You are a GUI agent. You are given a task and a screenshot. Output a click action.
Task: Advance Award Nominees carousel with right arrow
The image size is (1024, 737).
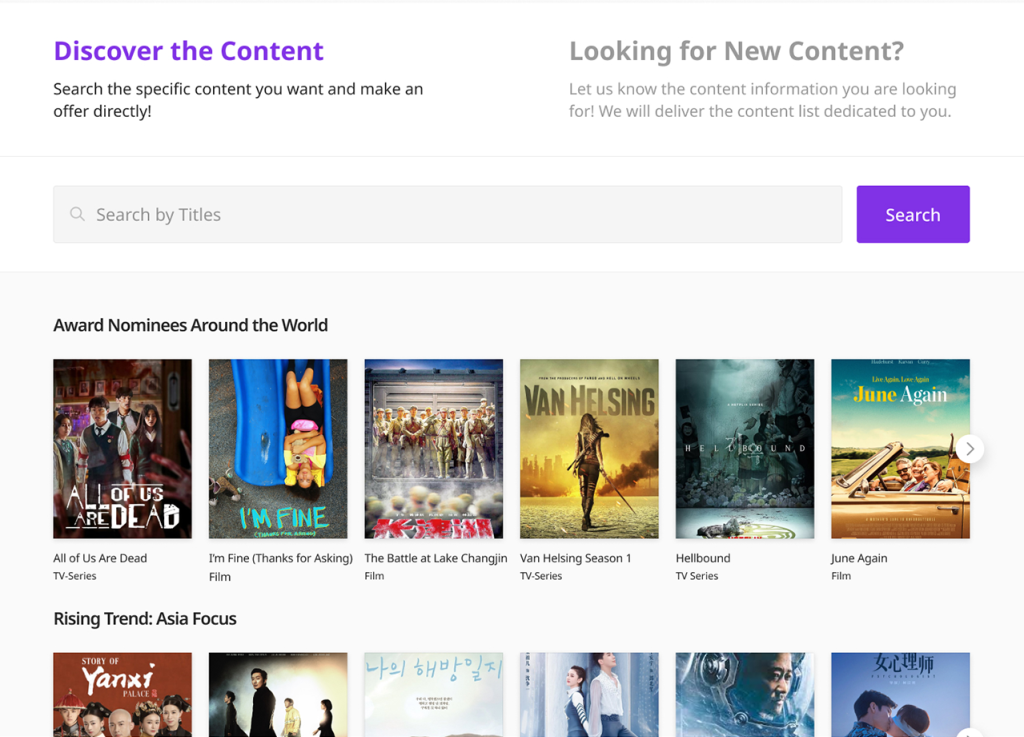tap(970, 449)
